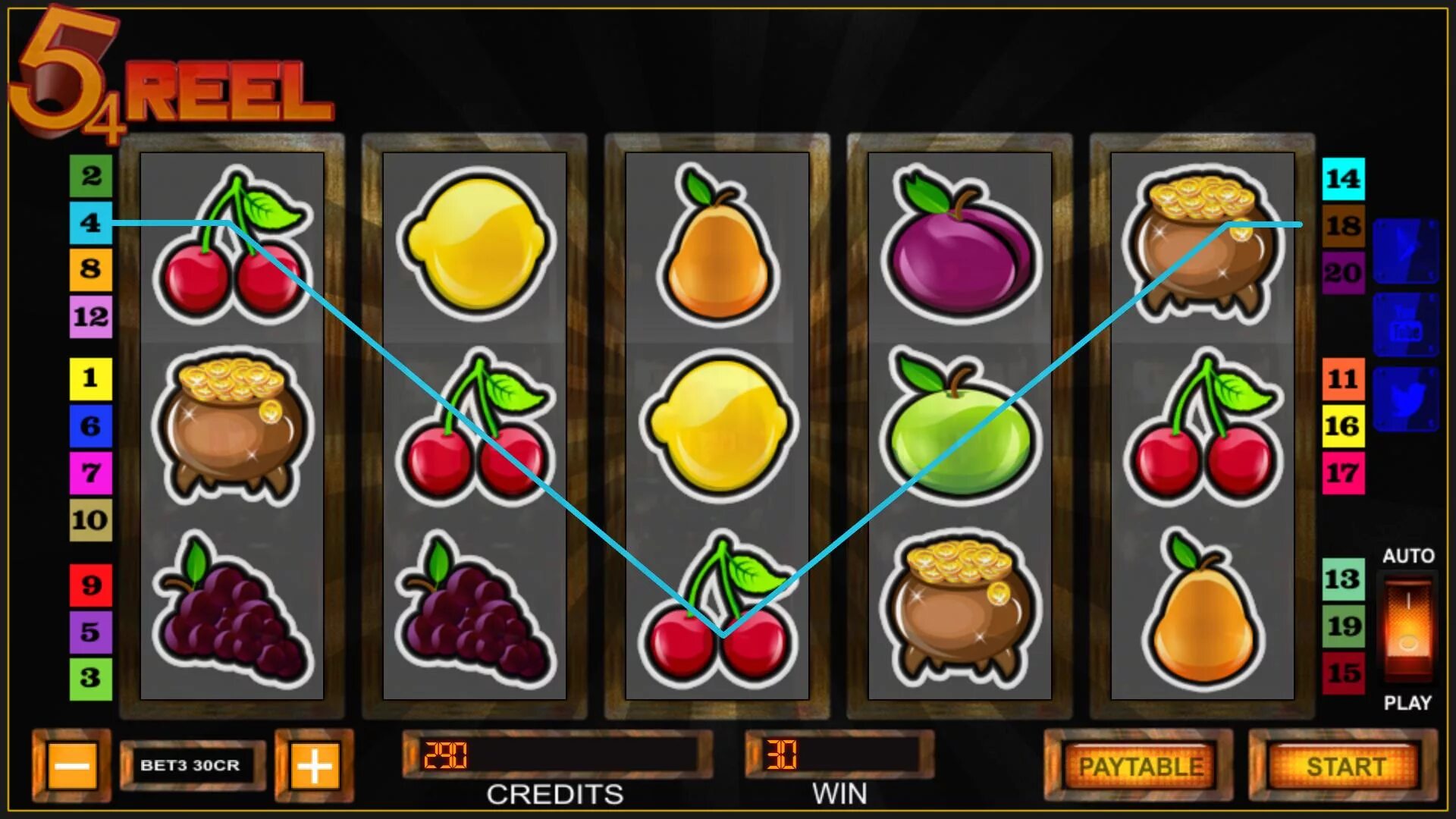This screenshot has width=1456, height=819.
Task: Click the grapes in first reel
Action: tap(232, 609)
